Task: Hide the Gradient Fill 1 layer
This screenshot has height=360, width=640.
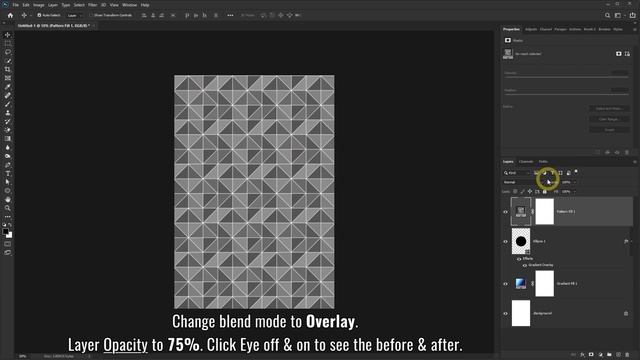Action: click(505, 284)
